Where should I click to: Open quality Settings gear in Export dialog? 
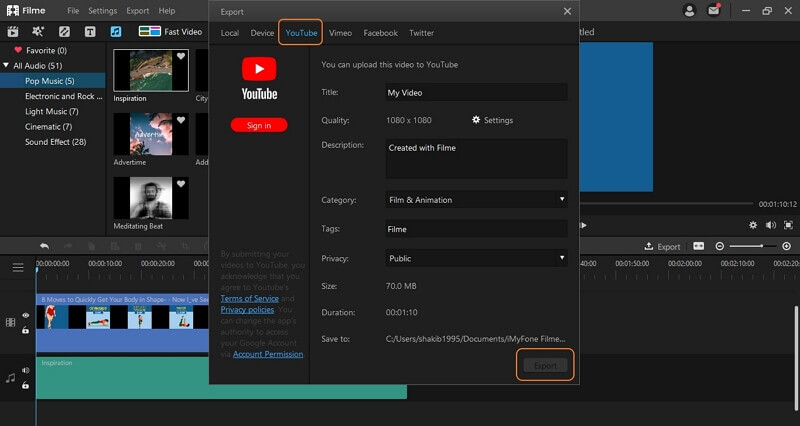pos(492,120)
